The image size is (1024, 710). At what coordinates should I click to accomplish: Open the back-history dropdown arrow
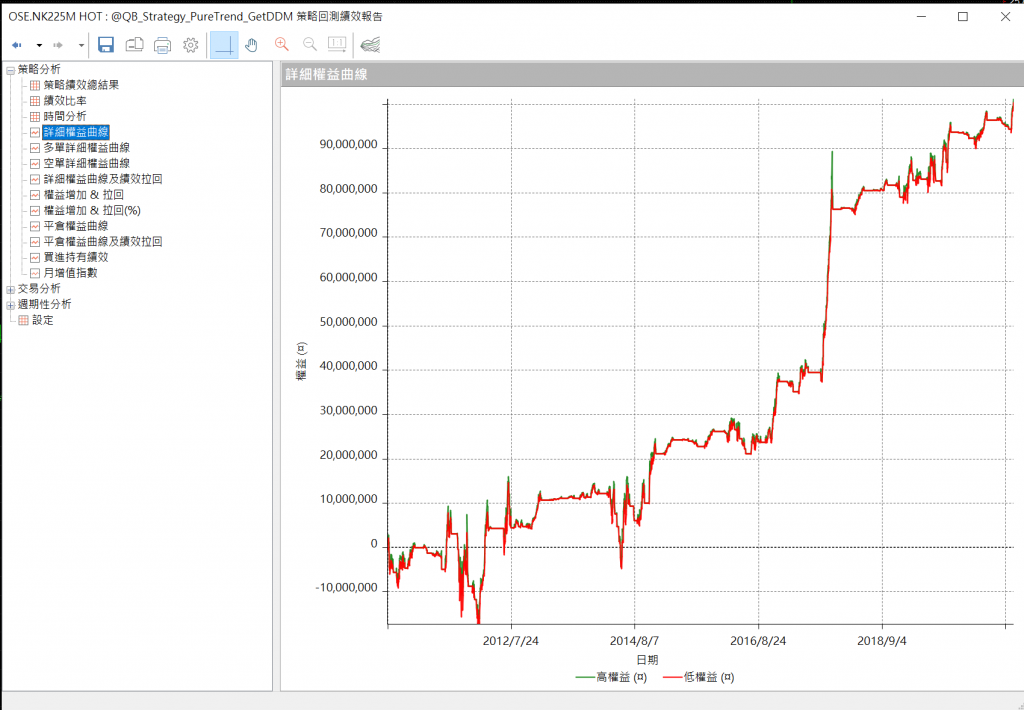tap(39, 46)
